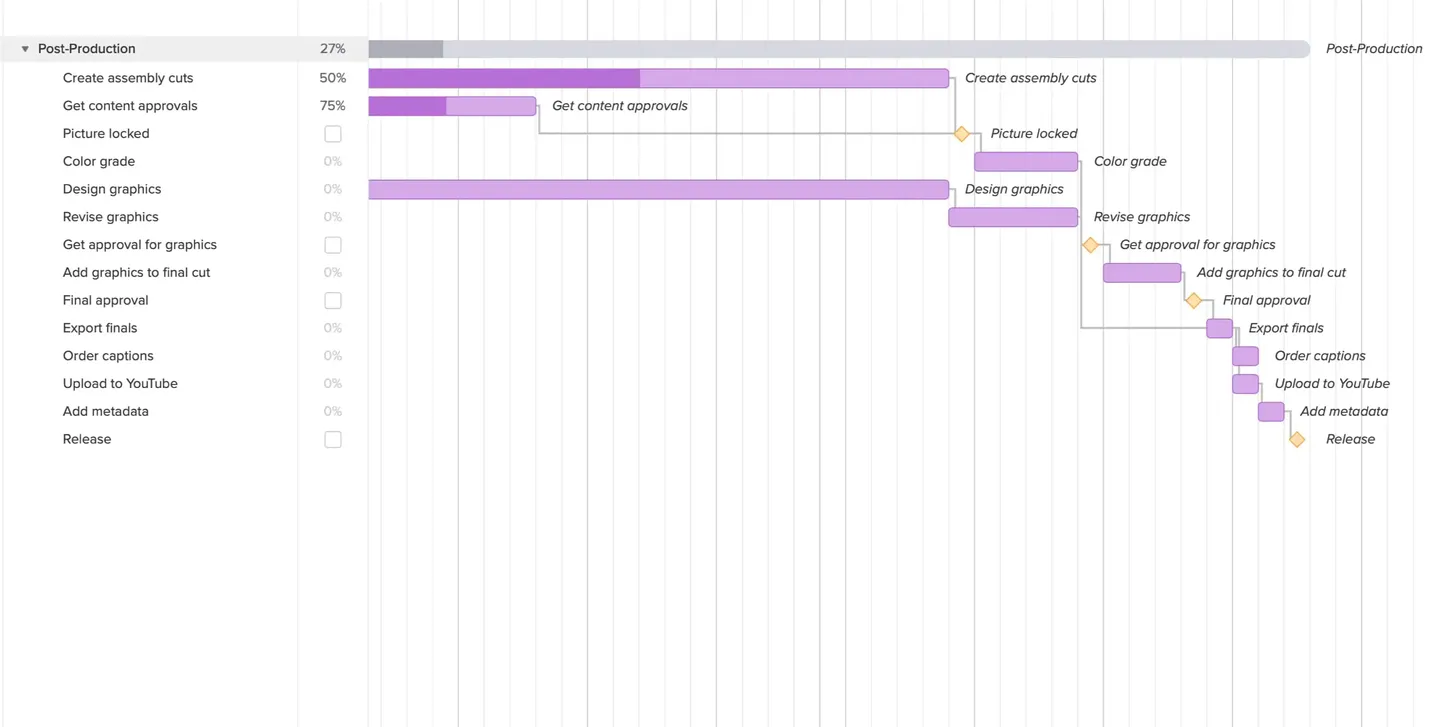Select the Post-Production summary bar
Screen dimensions: 1430x727
pos(839,49)
